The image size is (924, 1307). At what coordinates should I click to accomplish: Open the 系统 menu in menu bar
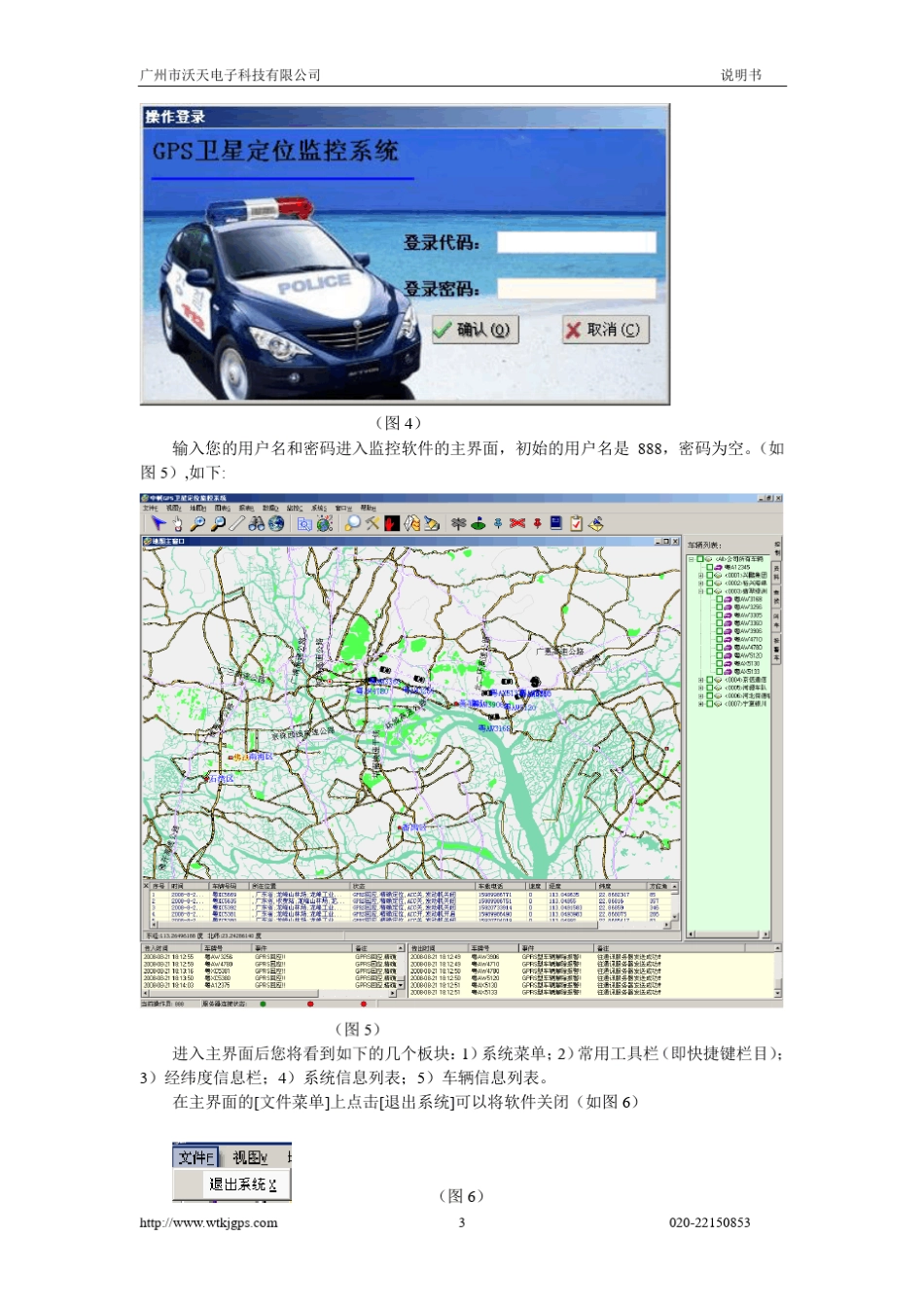pyautogui.click(x=319, y=508)
